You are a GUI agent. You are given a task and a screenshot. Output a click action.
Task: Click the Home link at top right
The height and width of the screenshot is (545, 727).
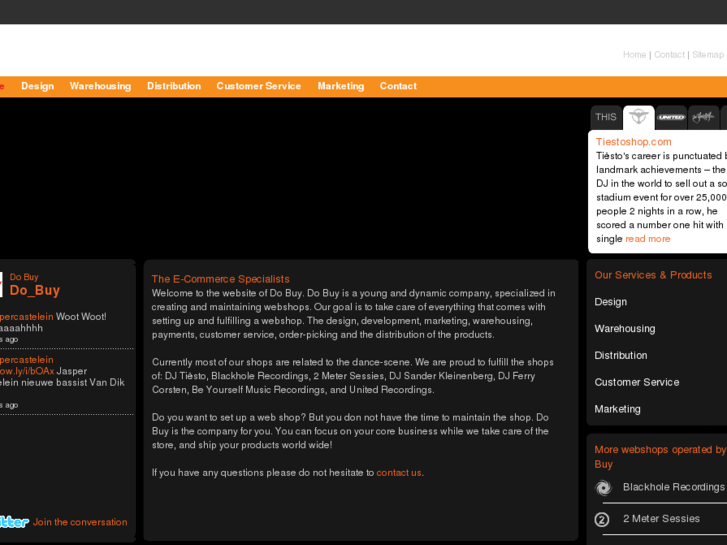[x=634, y=55]
